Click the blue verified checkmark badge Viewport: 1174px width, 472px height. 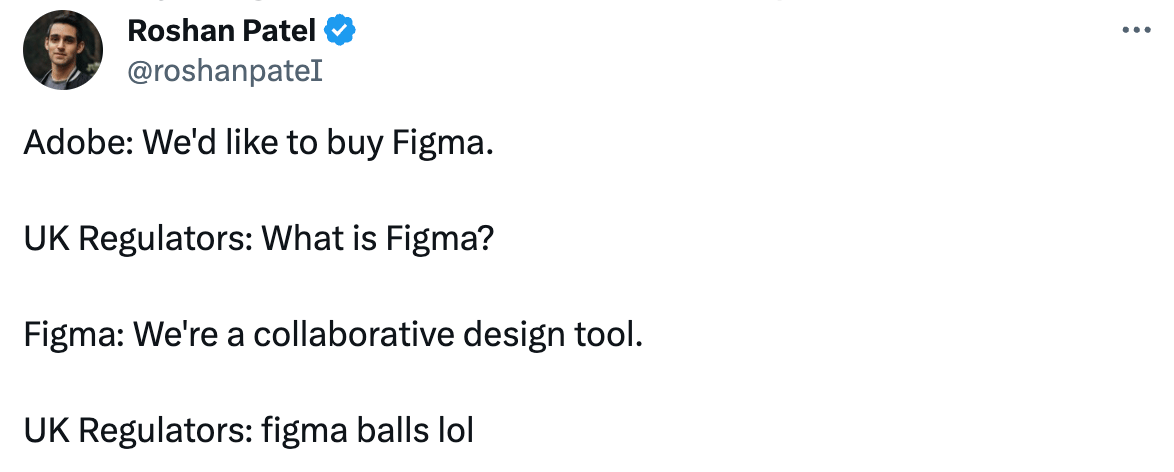coord(342,33)
